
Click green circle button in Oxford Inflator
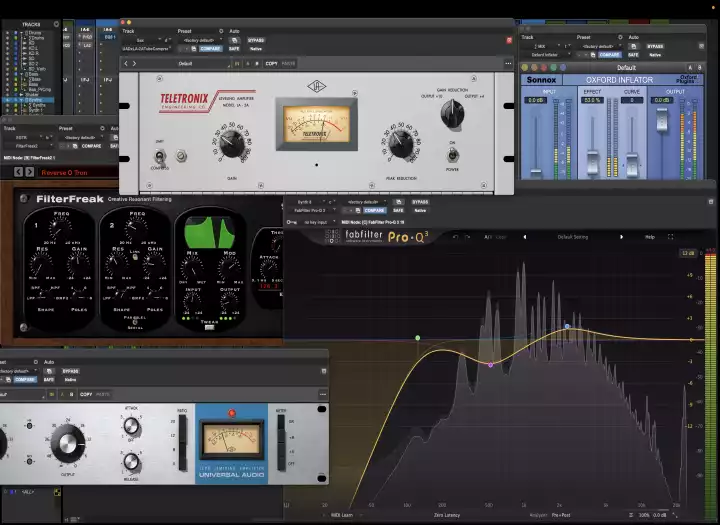point(553,68)
